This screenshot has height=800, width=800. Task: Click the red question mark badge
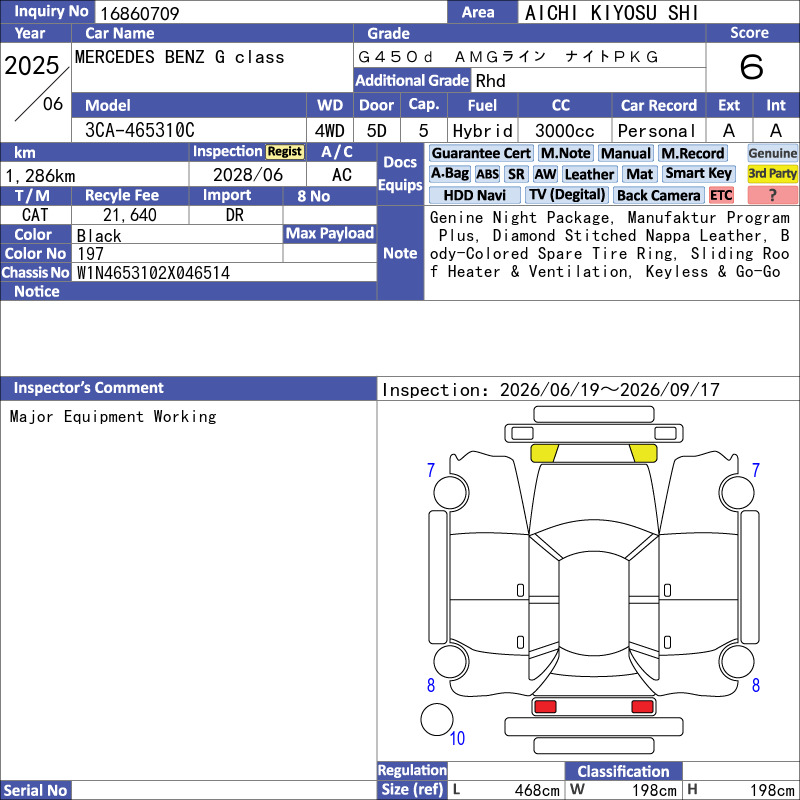pyautogui.click(x=772, y=195)
